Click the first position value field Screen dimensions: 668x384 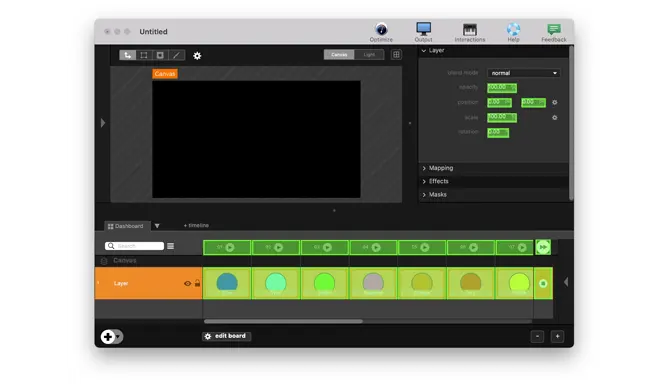click(x=499, y=103)
